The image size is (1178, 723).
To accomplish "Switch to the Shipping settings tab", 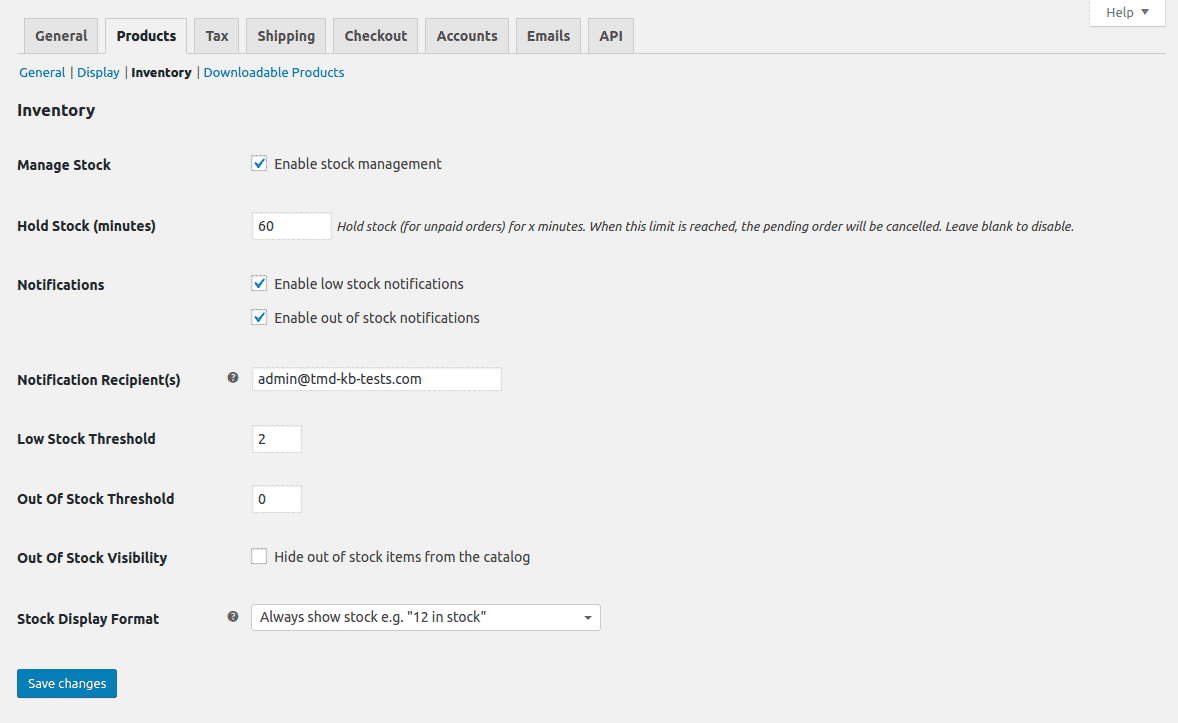I will [x=285, y=35].
